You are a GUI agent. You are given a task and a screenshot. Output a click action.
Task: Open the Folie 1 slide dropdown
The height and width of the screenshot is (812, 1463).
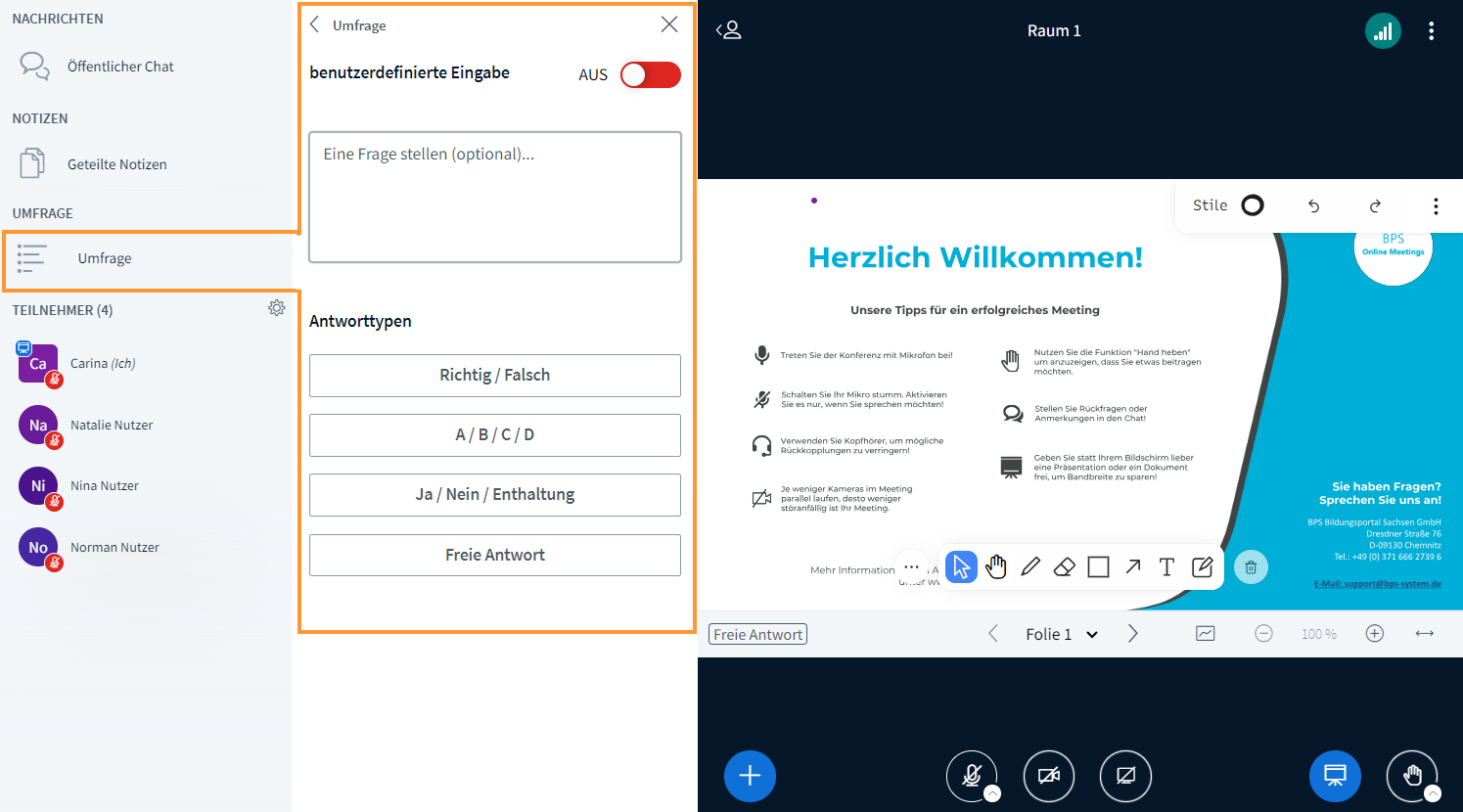point(1062,633)
